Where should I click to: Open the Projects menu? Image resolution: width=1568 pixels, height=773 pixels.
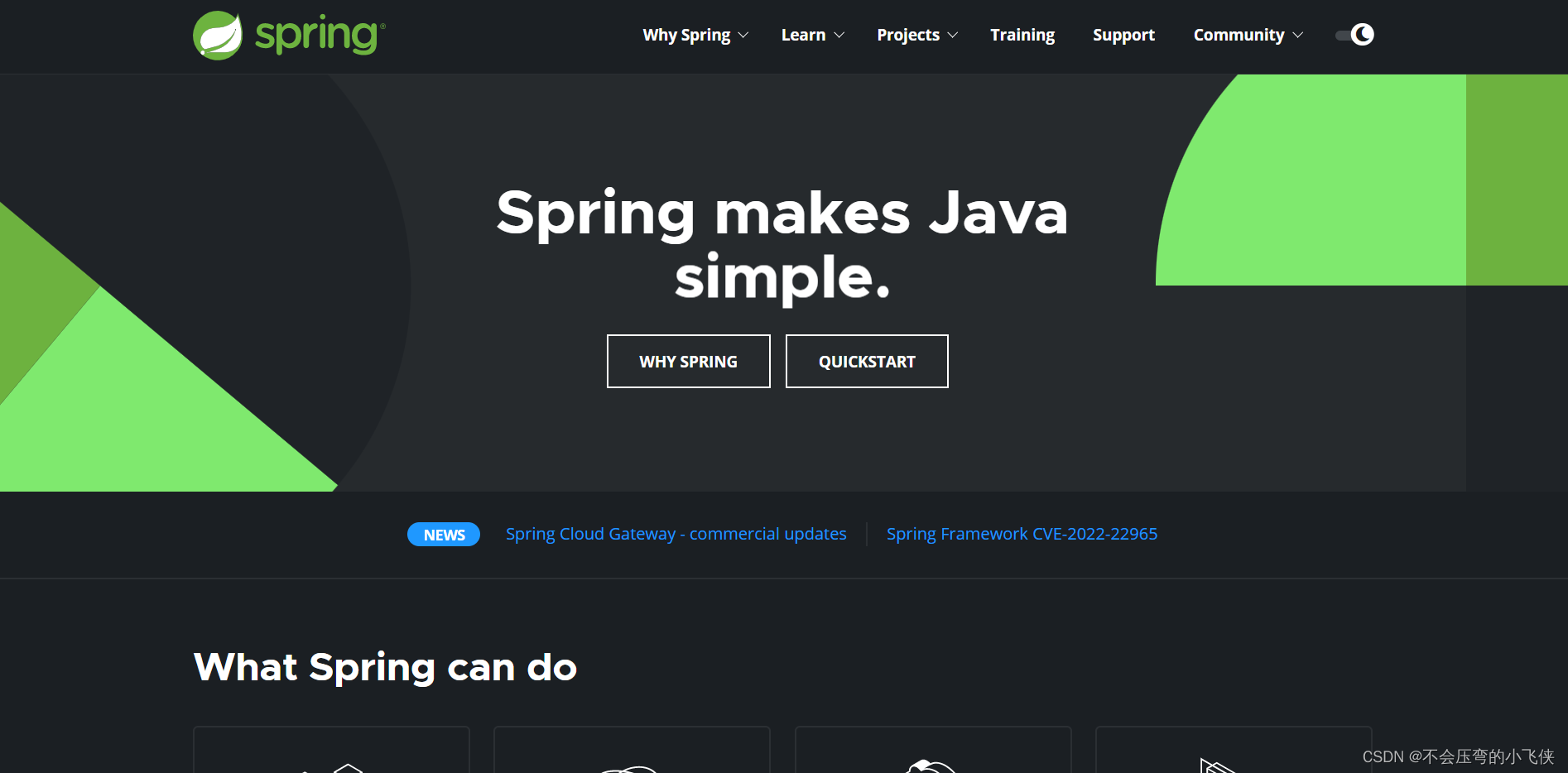tap(908, 35)
